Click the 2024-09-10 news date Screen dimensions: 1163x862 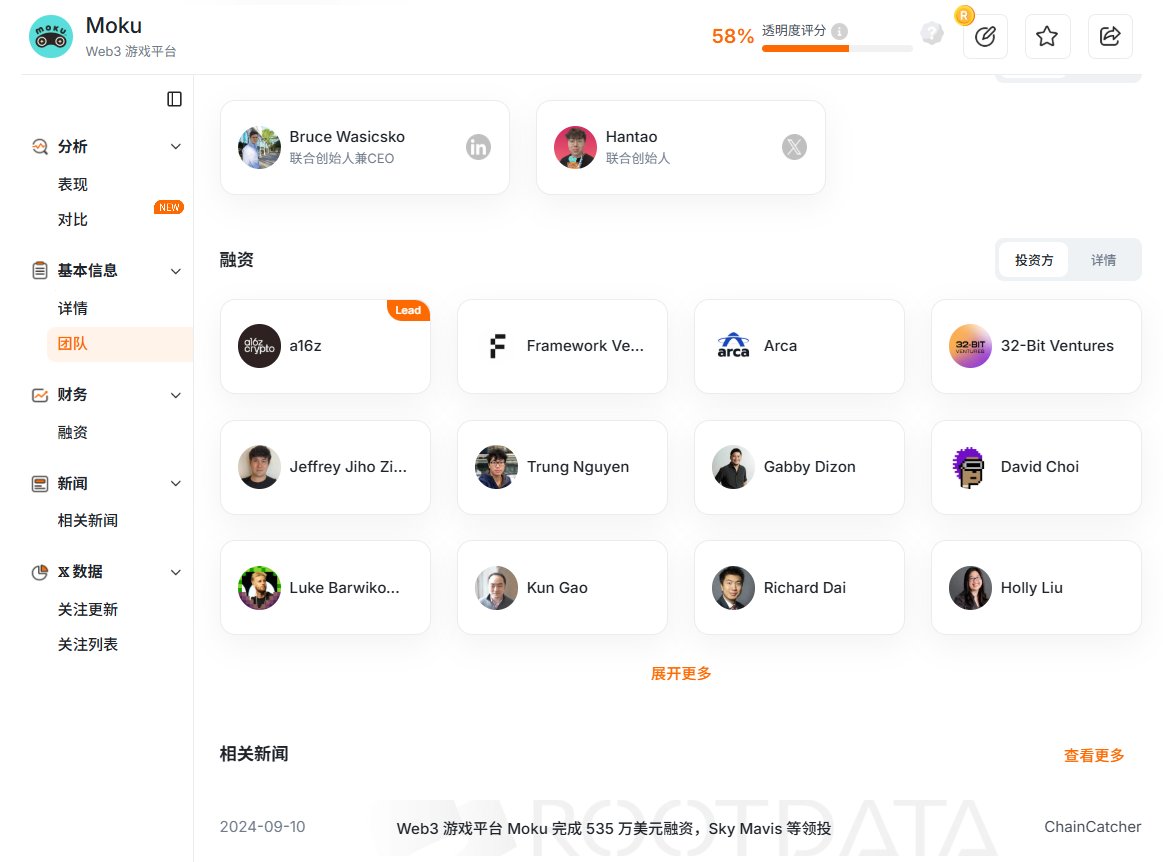click(263, 826)
